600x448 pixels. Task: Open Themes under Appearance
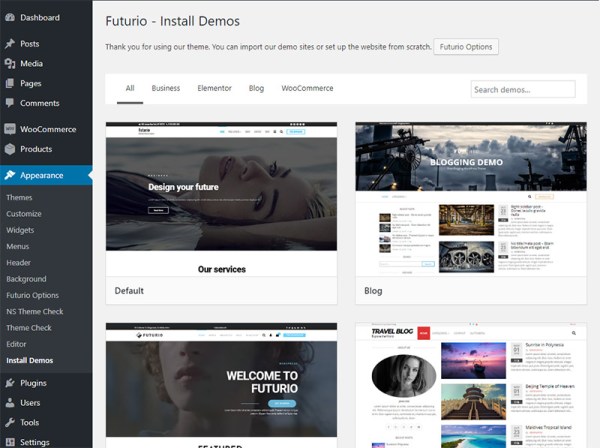click(19, 197)
